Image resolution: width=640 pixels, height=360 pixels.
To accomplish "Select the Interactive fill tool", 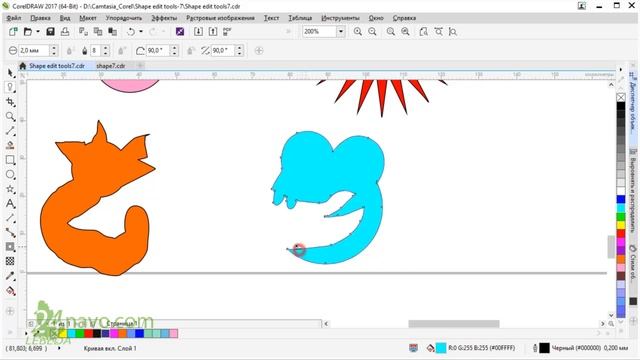I will (11, 291).
